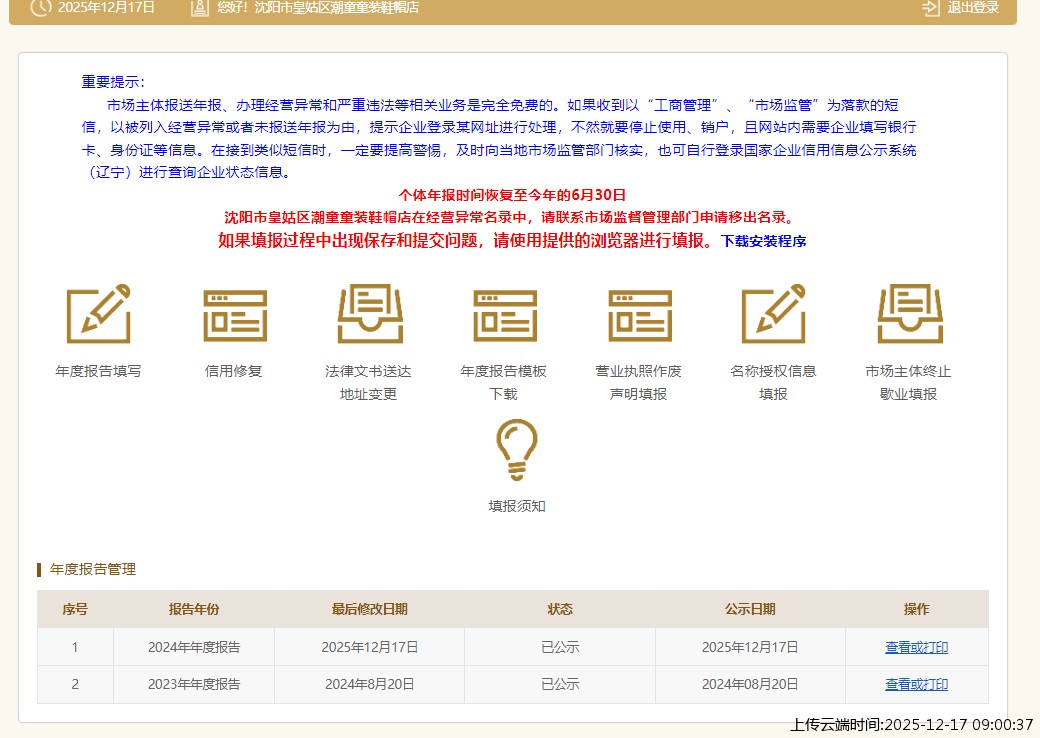
Task: Click the 年度报告模板下载 template download icon
Action: 504,314
